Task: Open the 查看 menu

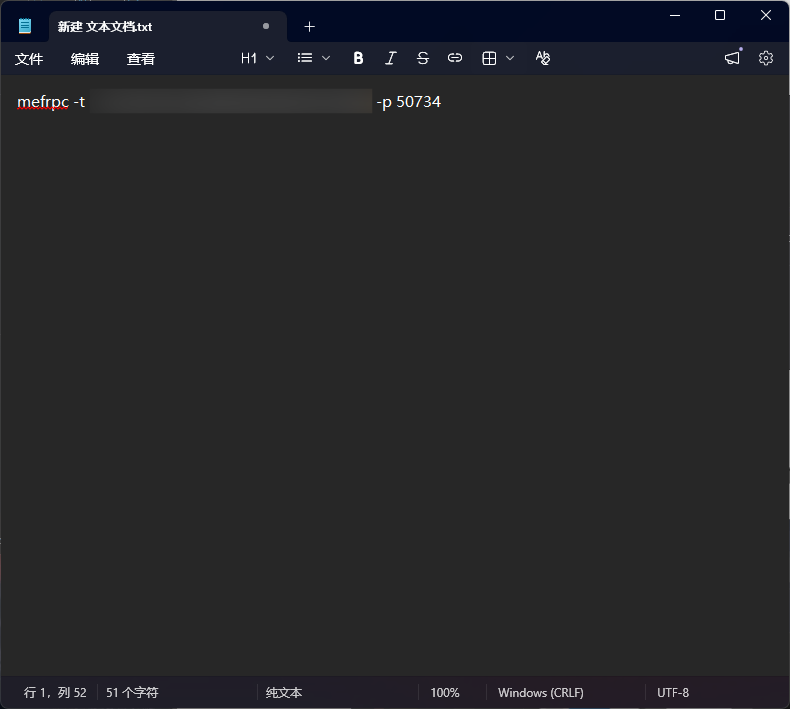Action: click(x=141, y=59)
